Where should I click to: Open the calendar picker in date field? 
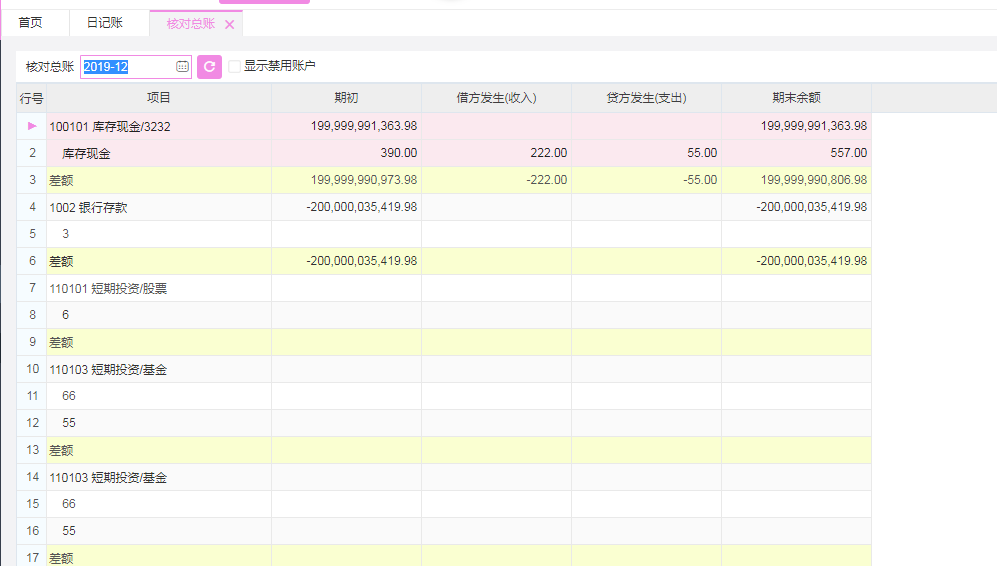coord(182,67)
